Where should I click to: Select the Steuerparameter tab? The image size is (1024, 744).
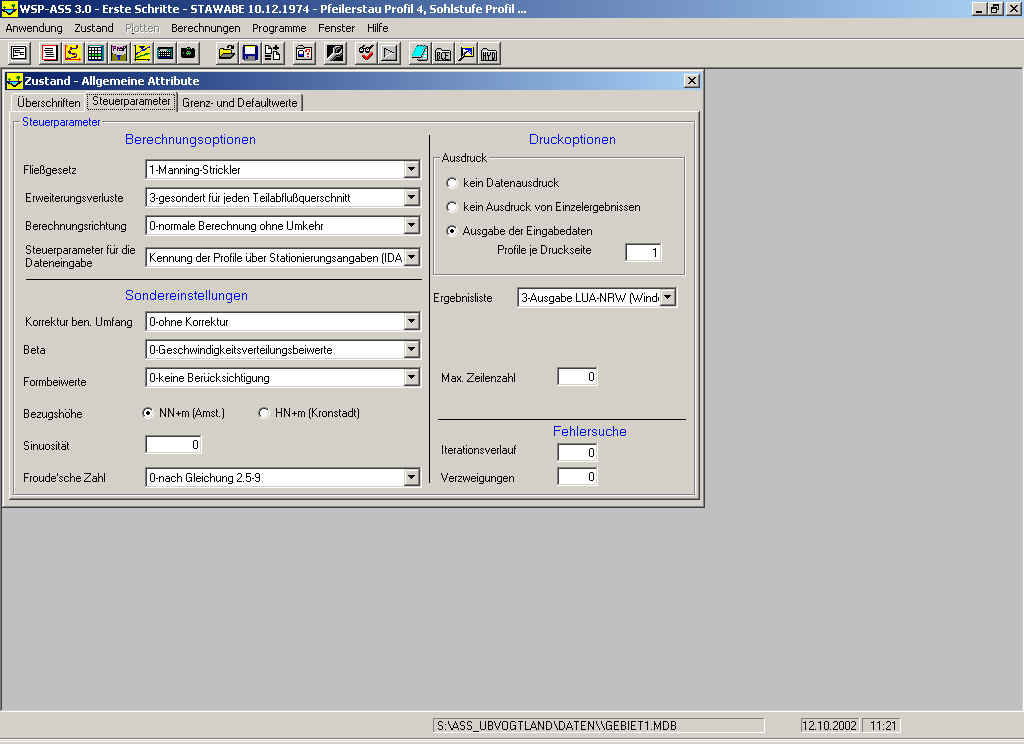point(131,101)
